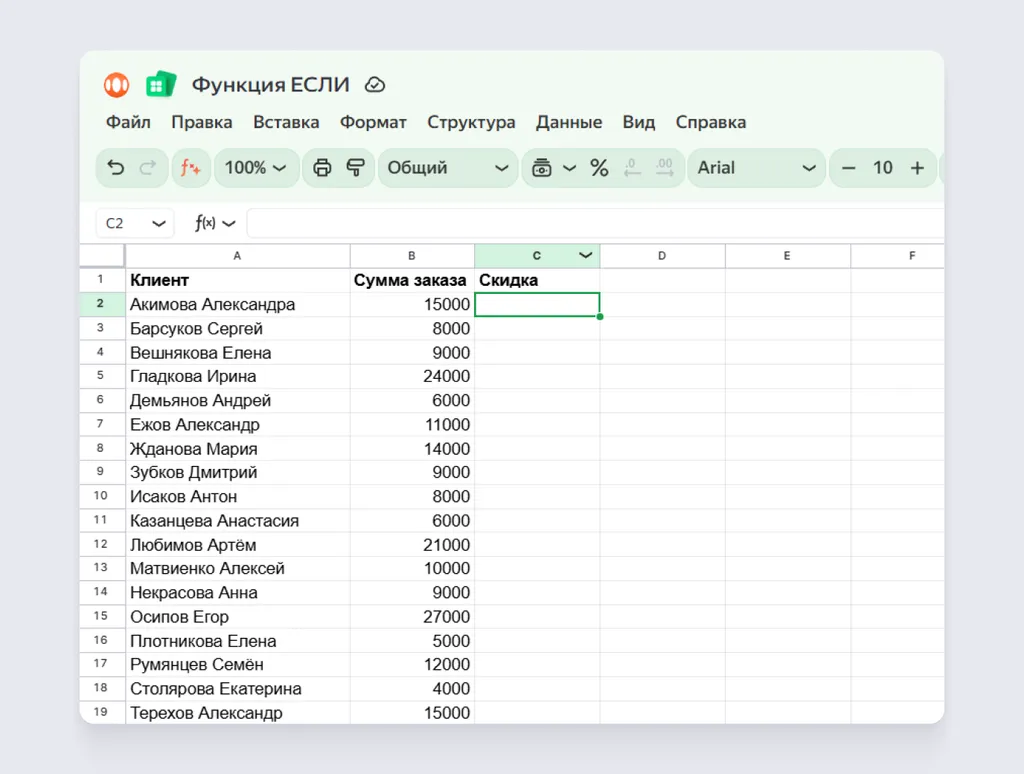The image size is (1024, 774).
Task: Click the Redo arrow icon
Action: [x=148, y=168]
